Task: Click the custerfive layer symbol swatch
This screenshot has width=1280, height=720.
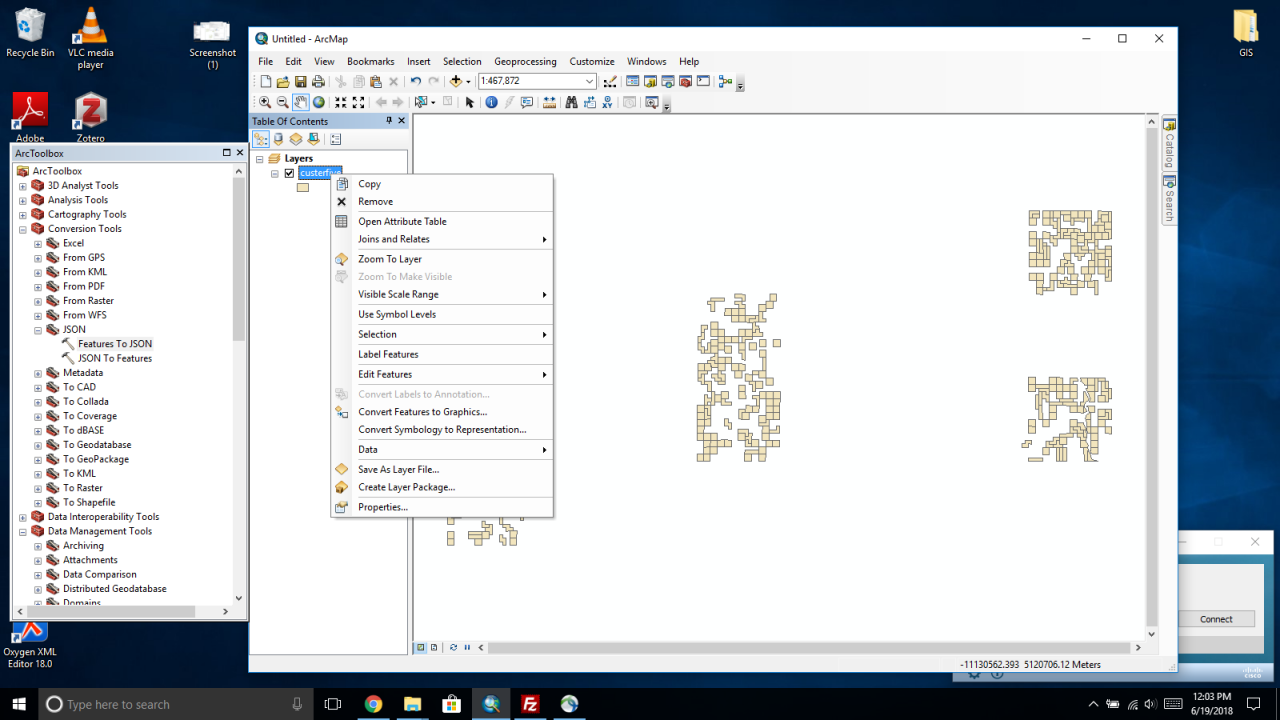Action: point(302,188)
